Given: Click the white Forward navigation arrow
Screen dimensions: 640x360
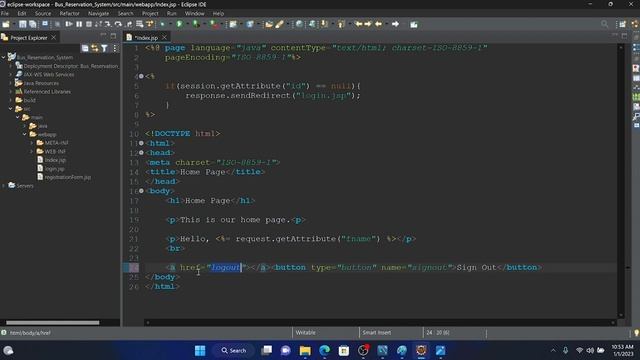Looking at the screenshot, I should pyautogui.click(x=396, y=24).
